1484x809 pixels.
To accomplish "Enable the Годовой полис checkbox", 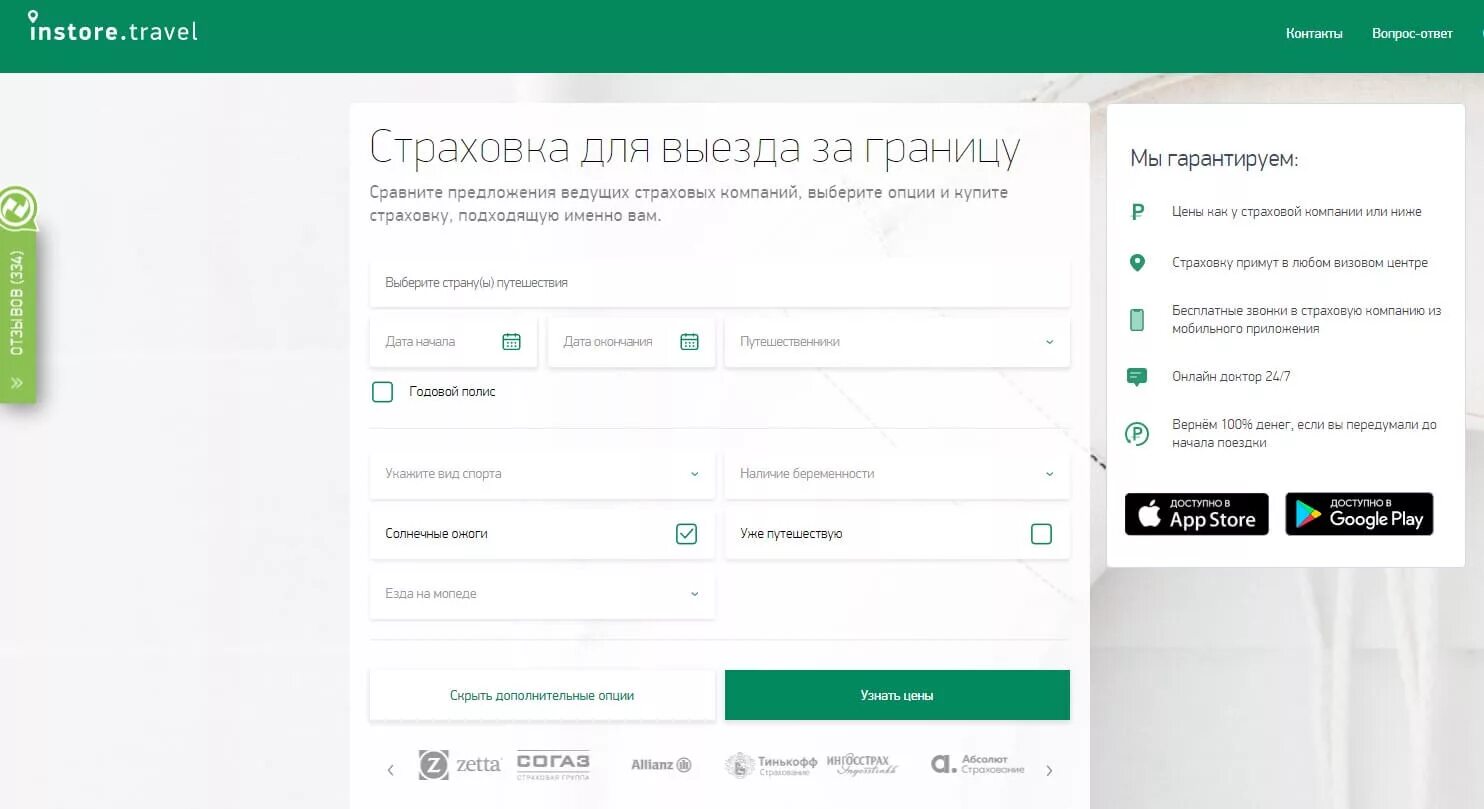I will (382, 392).
